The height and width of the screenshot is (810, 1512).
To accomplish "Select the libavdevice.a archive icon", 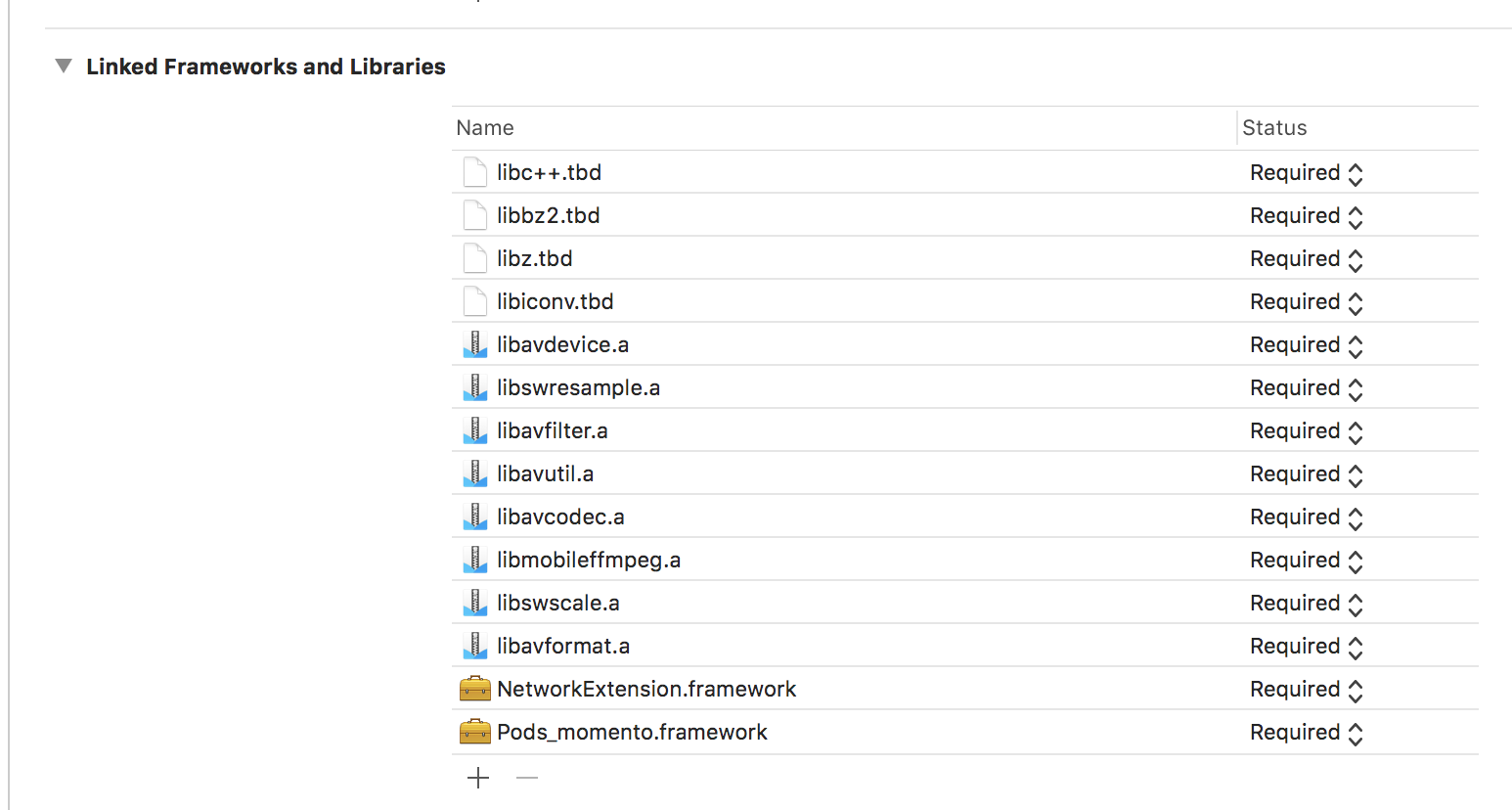I will tap(475, 344).
